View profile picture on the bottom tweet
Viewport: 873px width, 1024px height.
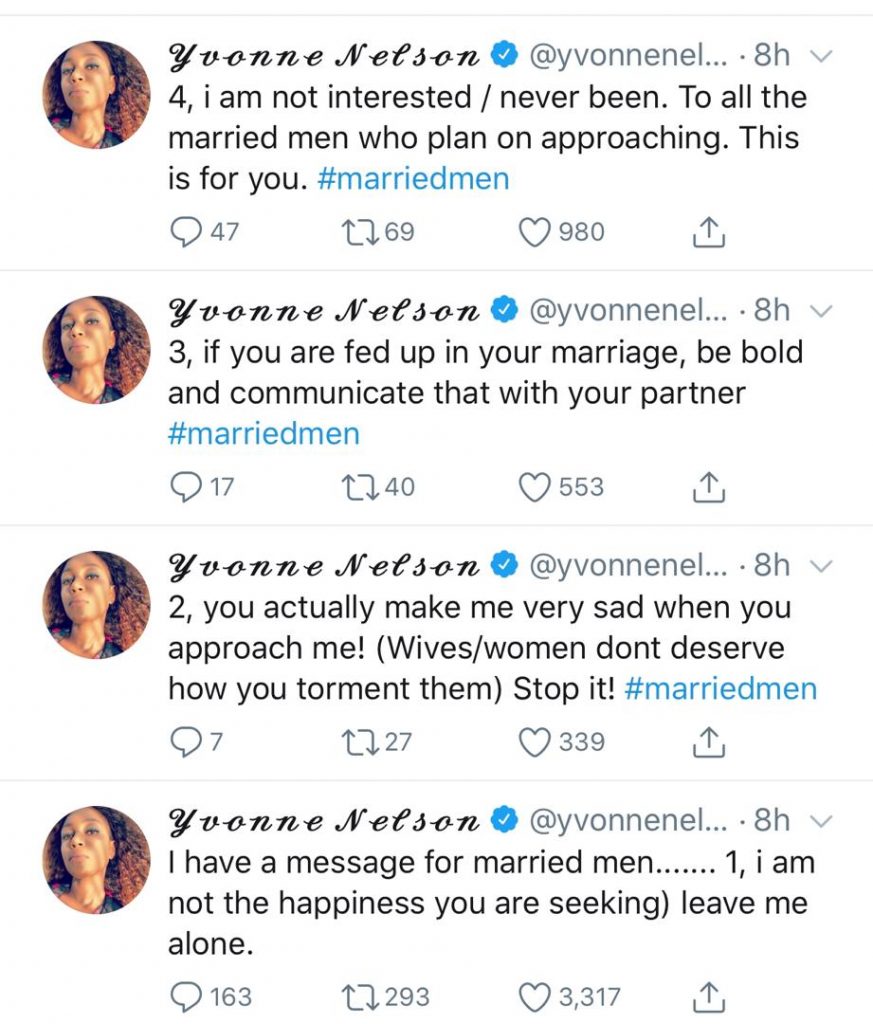tap(97, 859)
